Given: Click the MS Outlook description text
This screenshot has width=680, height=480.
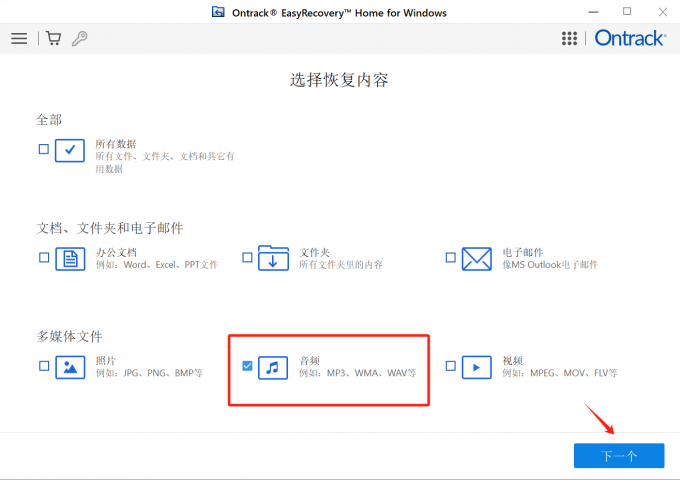Looking at the screenshot, I should click(550, 264).
